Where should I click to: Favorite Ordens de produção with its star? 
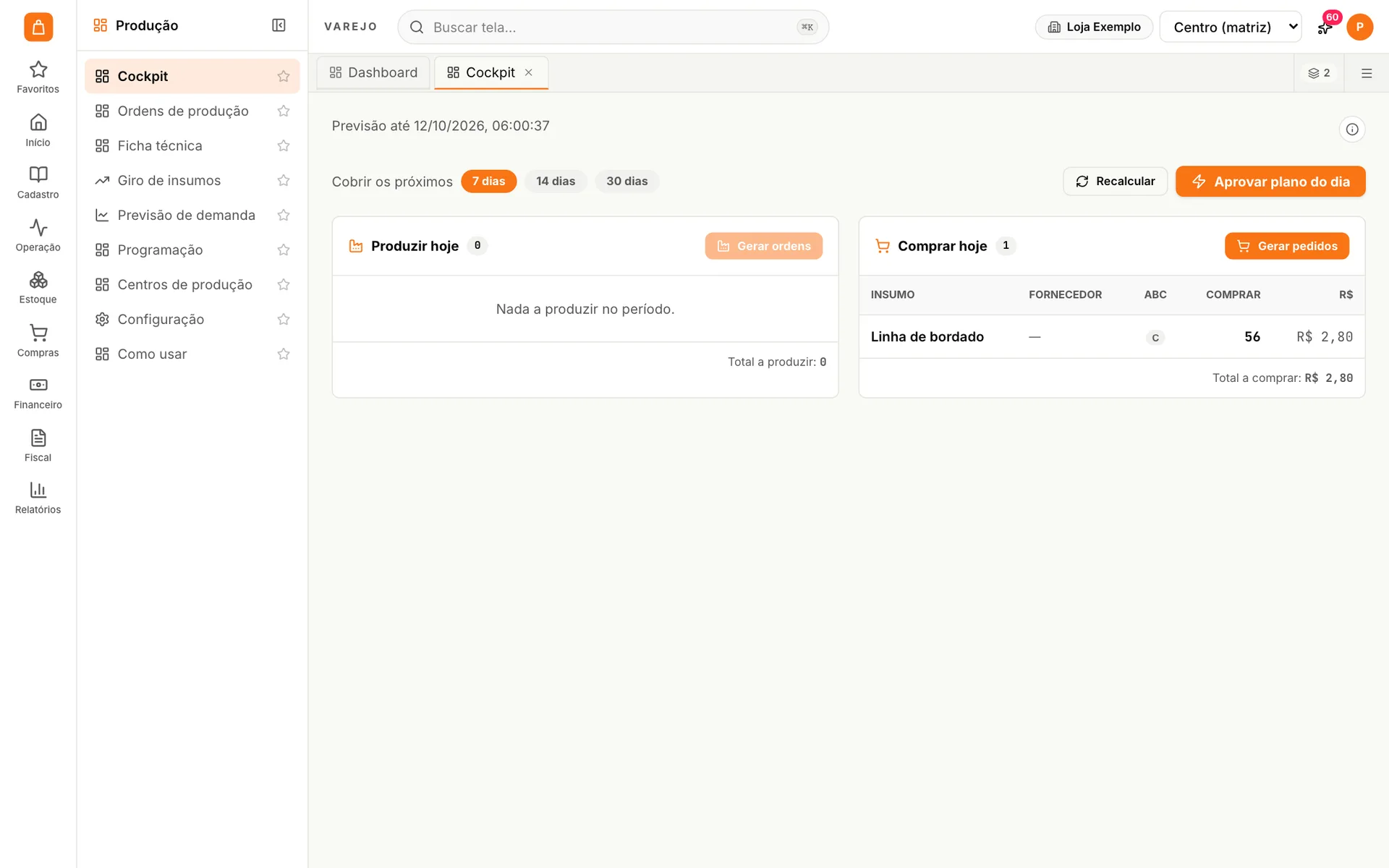pyautogui.click(x=284, y=111)
